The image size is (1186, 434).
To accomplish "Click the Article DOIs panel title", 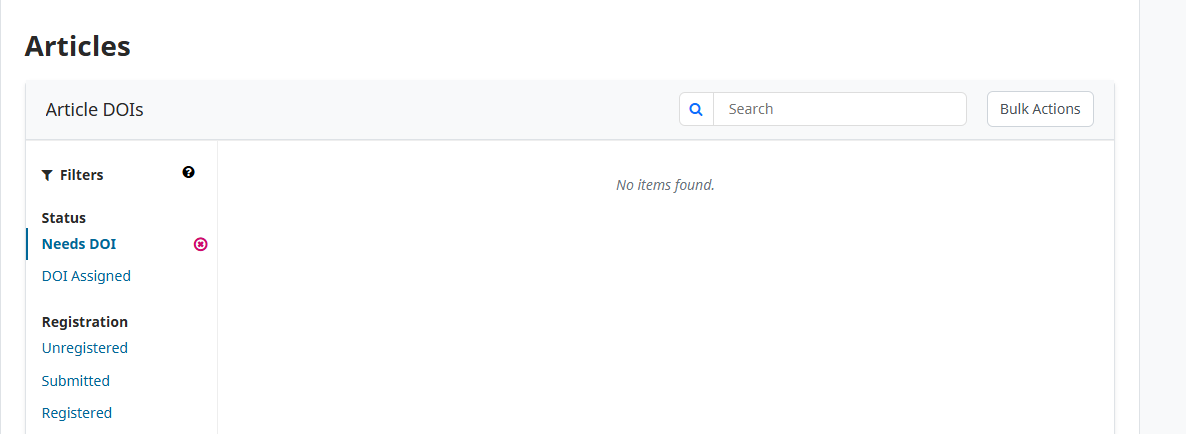I will click(x=95, y=110).
